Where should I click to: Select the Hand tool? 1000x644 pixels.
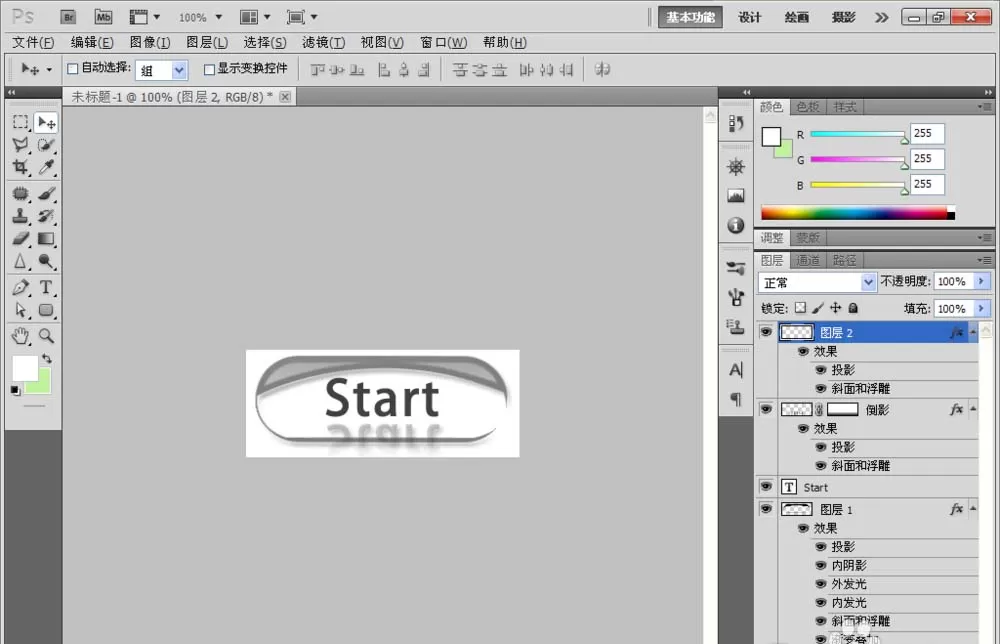[x=20, y=335]
